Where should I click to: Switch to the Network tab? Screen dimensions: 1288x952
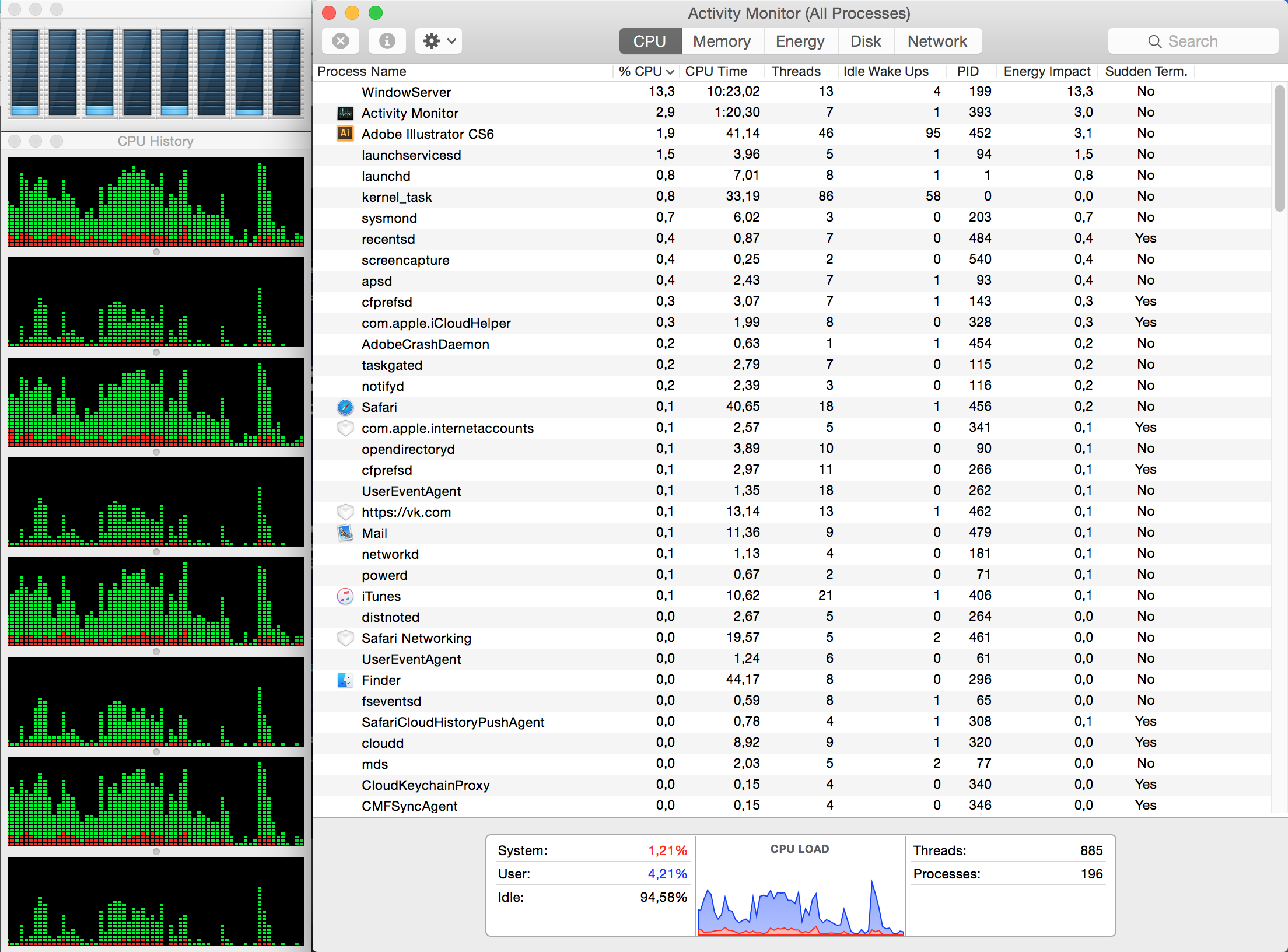[937, 41]
